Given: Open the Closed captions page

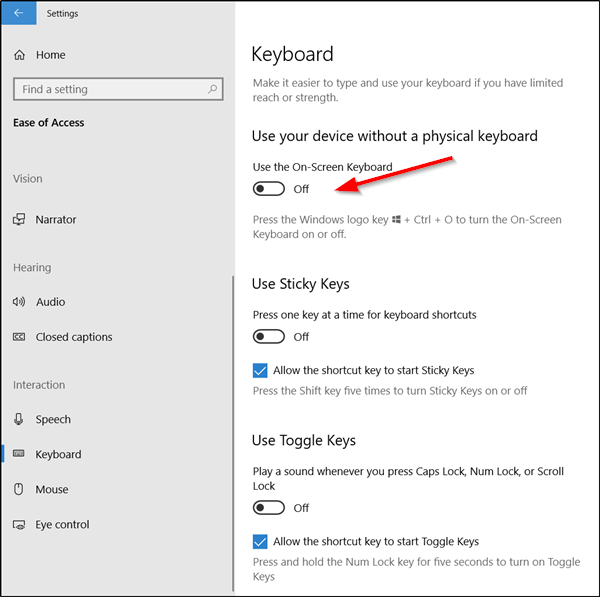Looking at the screenshot, I should tap(74, 337).
